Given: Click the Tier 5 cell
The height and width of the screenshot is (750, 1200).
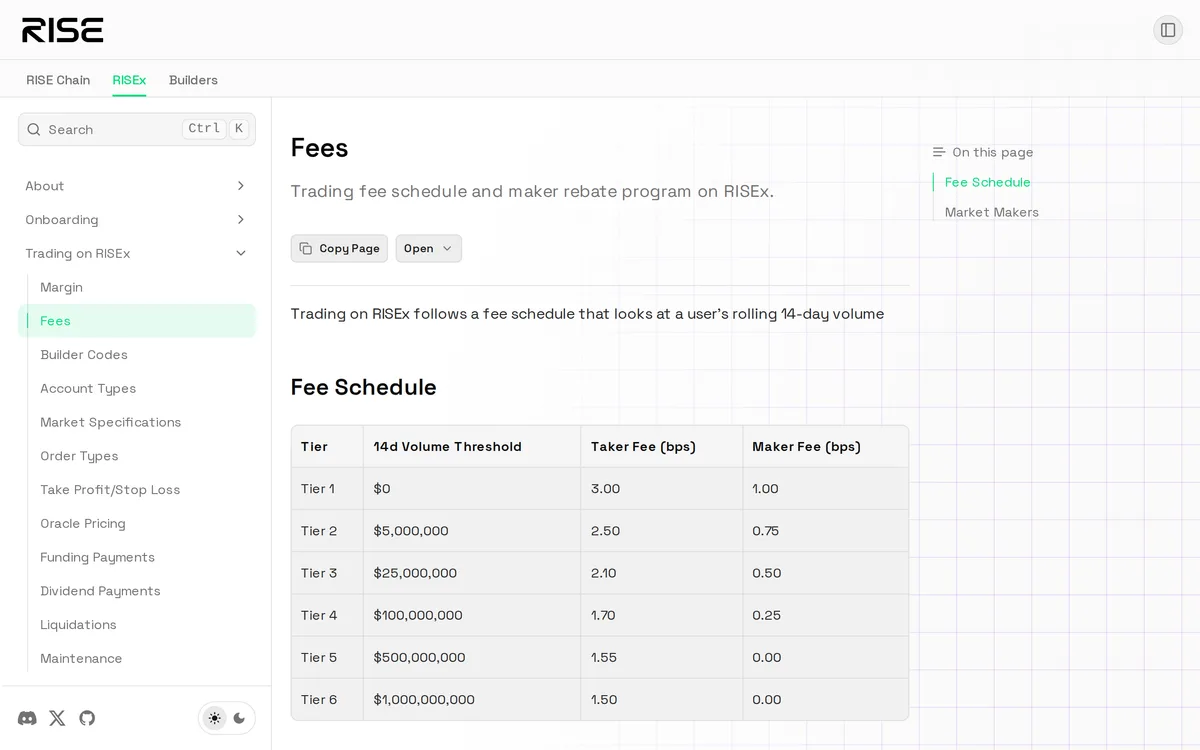Looking at the screenshot, I should (328, 657).
